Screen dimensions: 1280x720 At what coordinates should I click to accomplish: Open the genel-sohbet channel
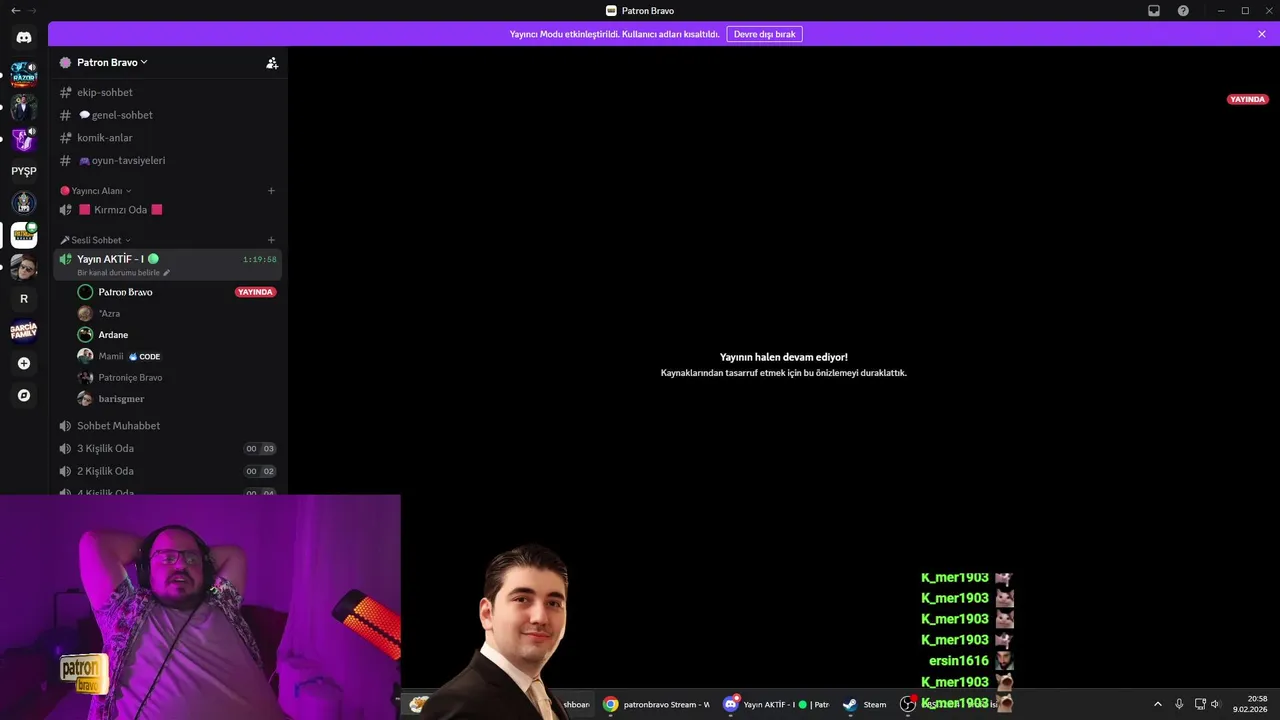click(x=168, y=115)
